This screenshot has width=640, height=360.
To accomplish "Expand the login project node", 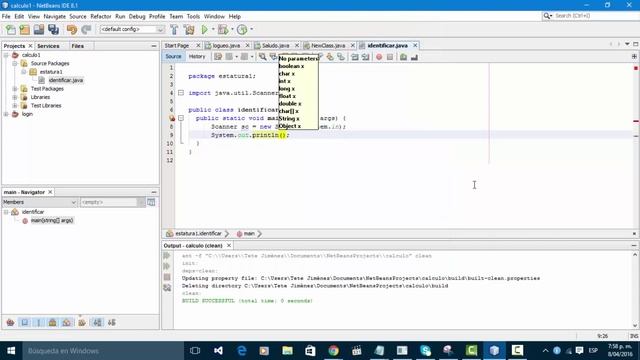I will (x=6, y=114).
